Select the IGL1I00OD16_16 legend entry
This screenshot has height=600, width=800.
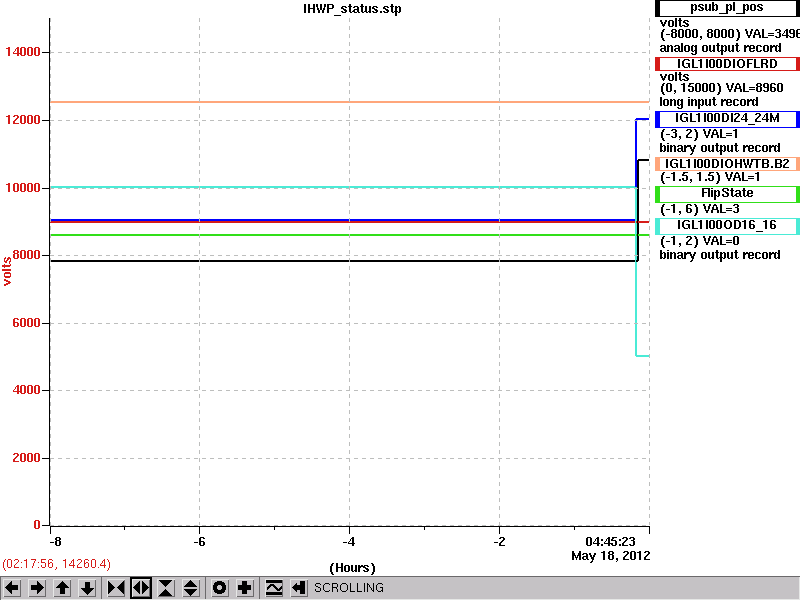tap(727, 226)
